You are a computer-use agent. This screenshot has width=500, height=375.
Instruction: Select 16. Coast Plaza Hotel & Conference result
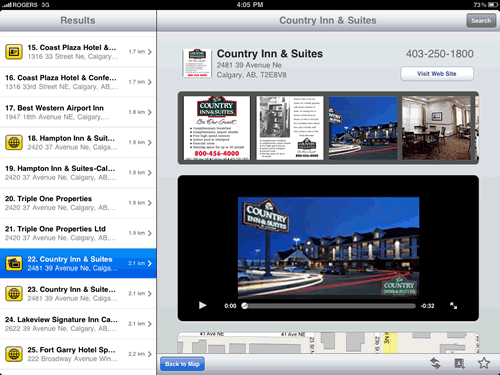point(78,82)
